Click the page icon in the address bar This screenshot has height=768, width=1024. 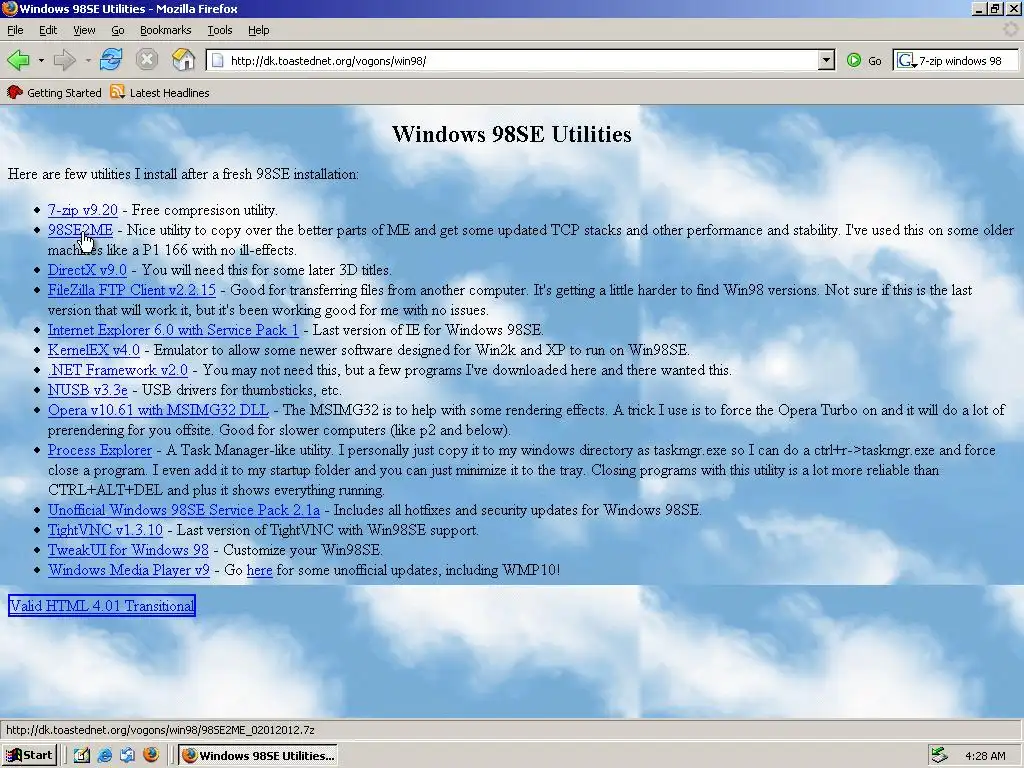click(218, 61)
